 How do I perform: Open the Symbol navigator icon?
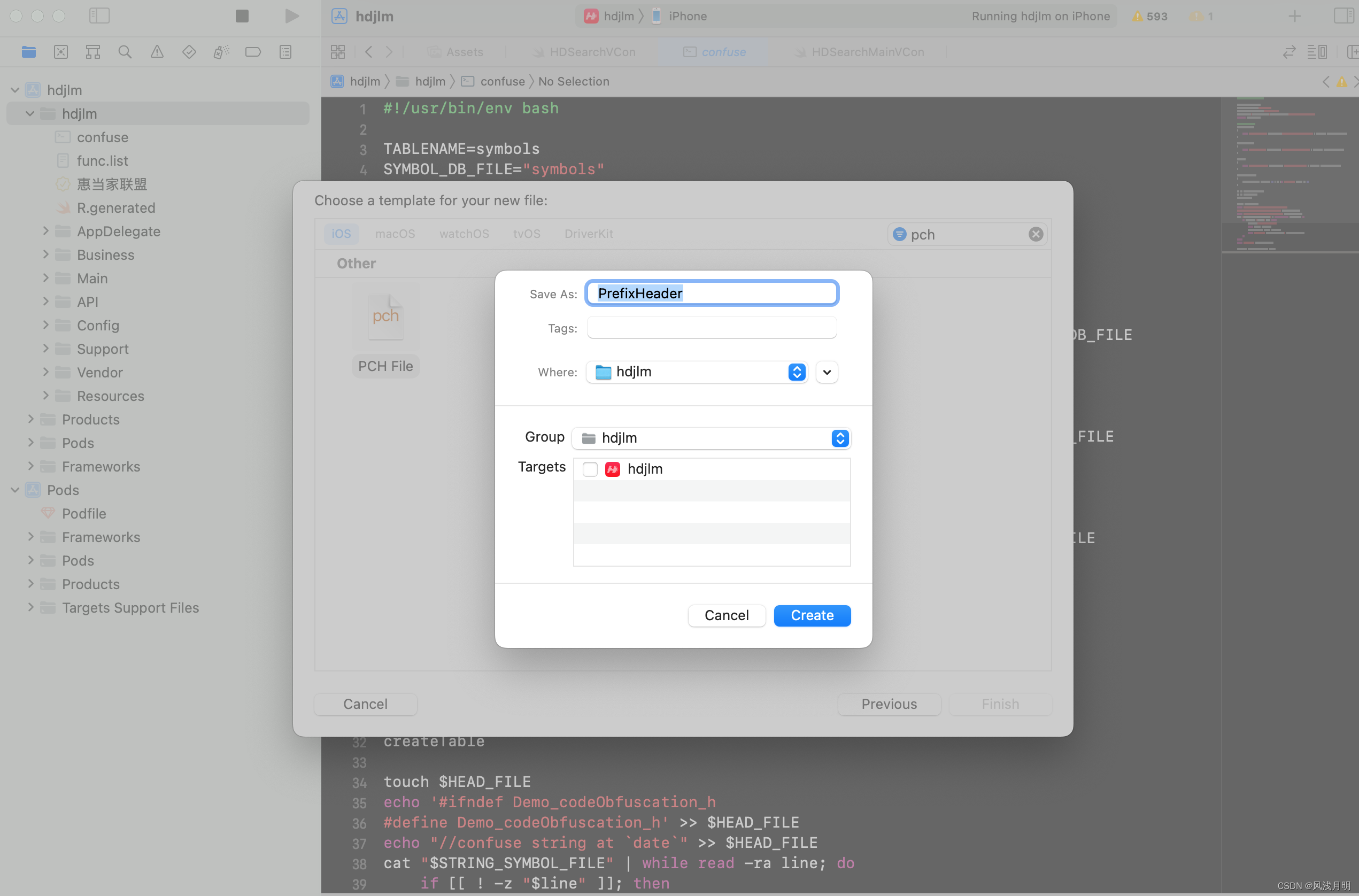[92, 52]
